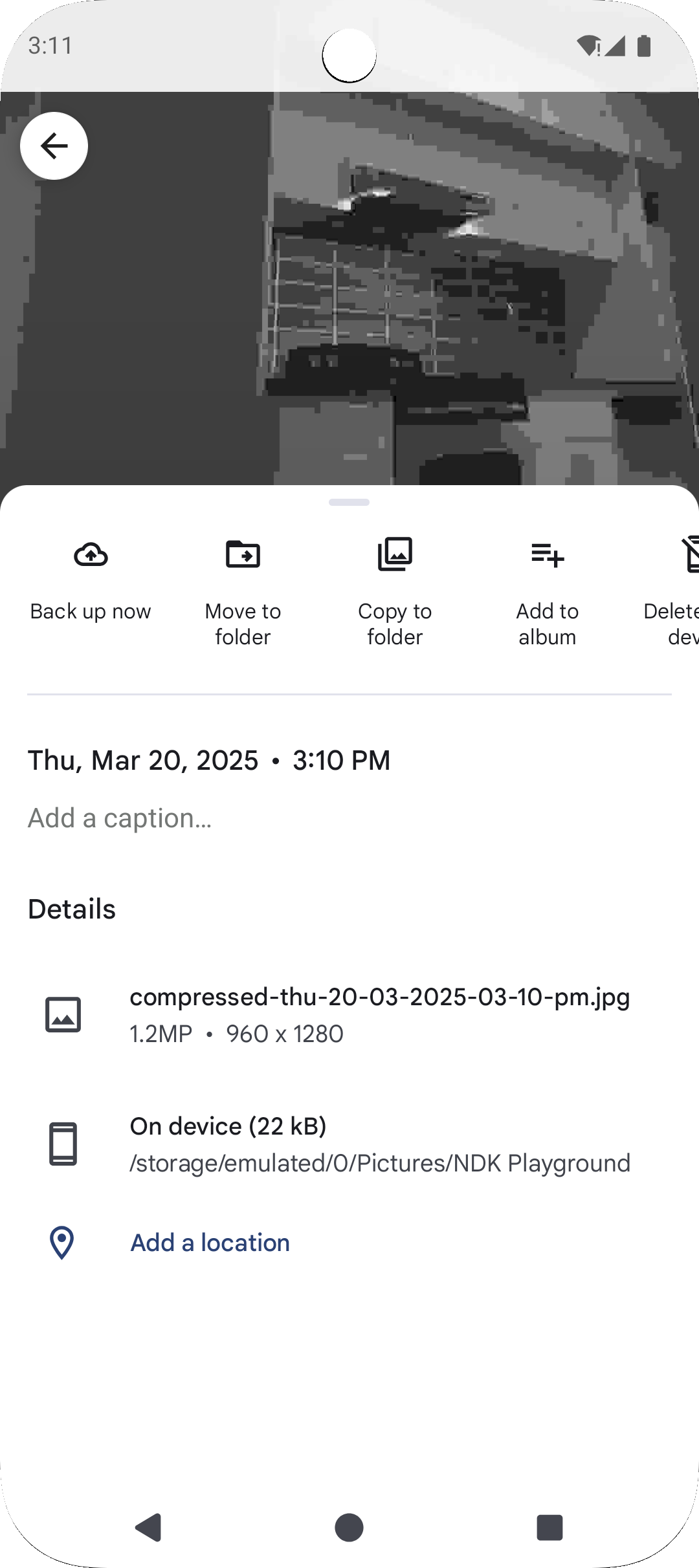Image resolution: width=699 pixels, height=1568 pixels.
Task: Tap the back arrow button
Action: click(54, 146)
